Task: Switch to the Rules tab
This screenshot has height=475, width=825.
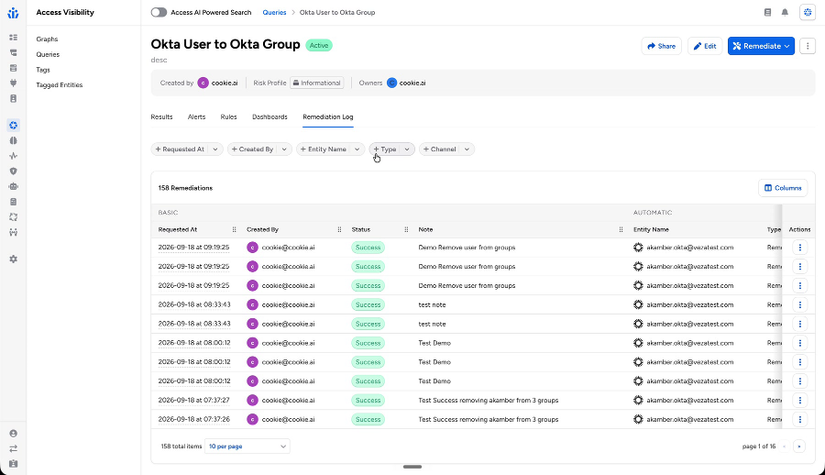Action: click(x=228, y=117)
